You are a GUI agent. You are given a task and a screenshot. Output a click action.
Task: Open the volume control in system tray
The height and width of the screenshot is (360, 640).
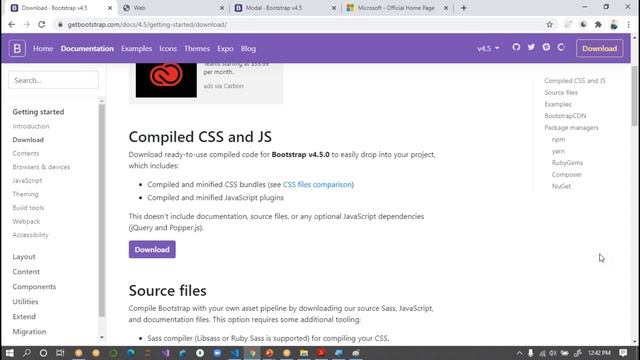(x=553, y=353)
